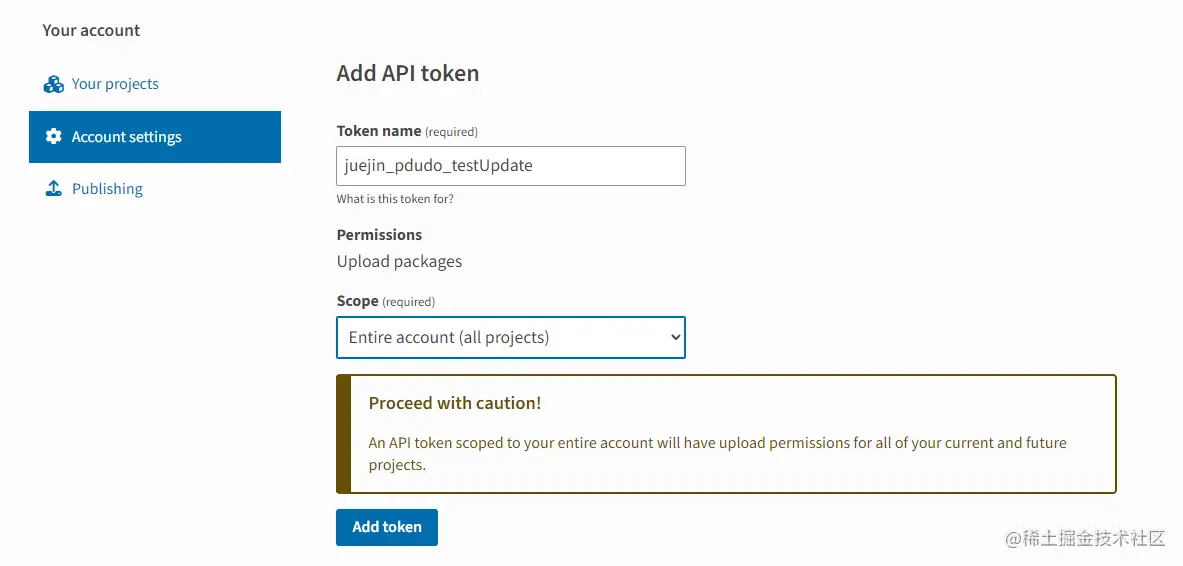Click the Permissions label
1183x566 pixels.
click(379, 235)
